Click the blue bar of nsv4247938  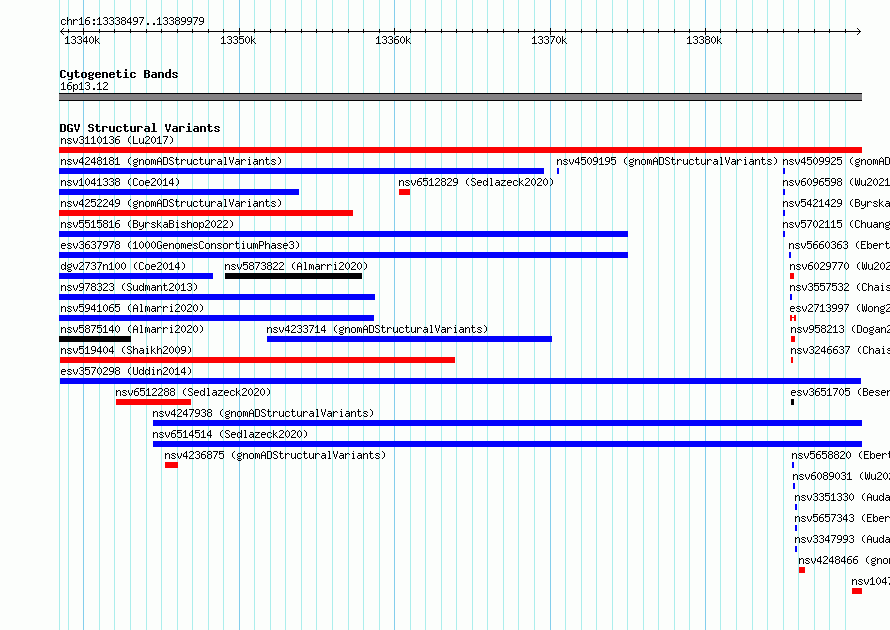coord(507,423)
